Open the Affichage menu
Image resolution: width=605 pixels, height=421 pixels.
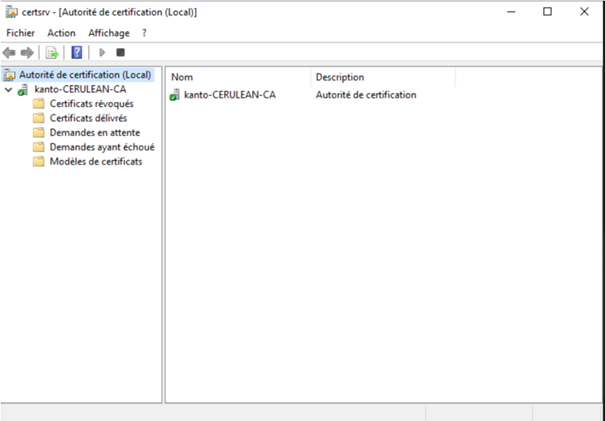pos(109,33)
